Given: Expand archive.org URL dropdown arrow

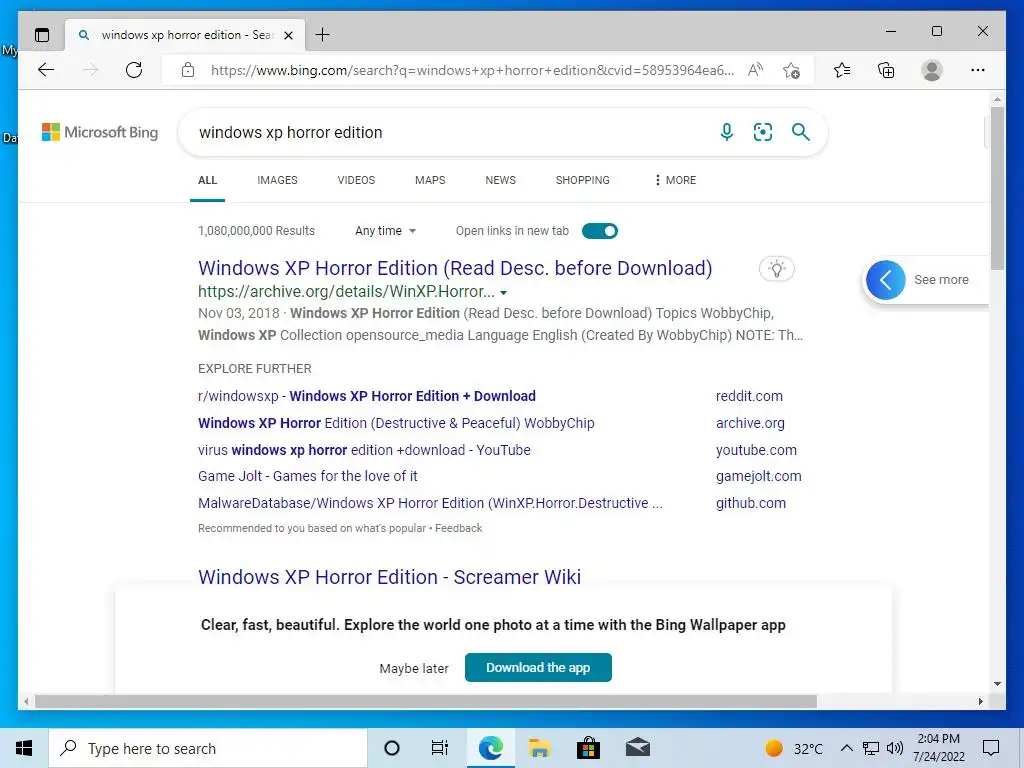Looking at the screenshot, I should (504, 293).
